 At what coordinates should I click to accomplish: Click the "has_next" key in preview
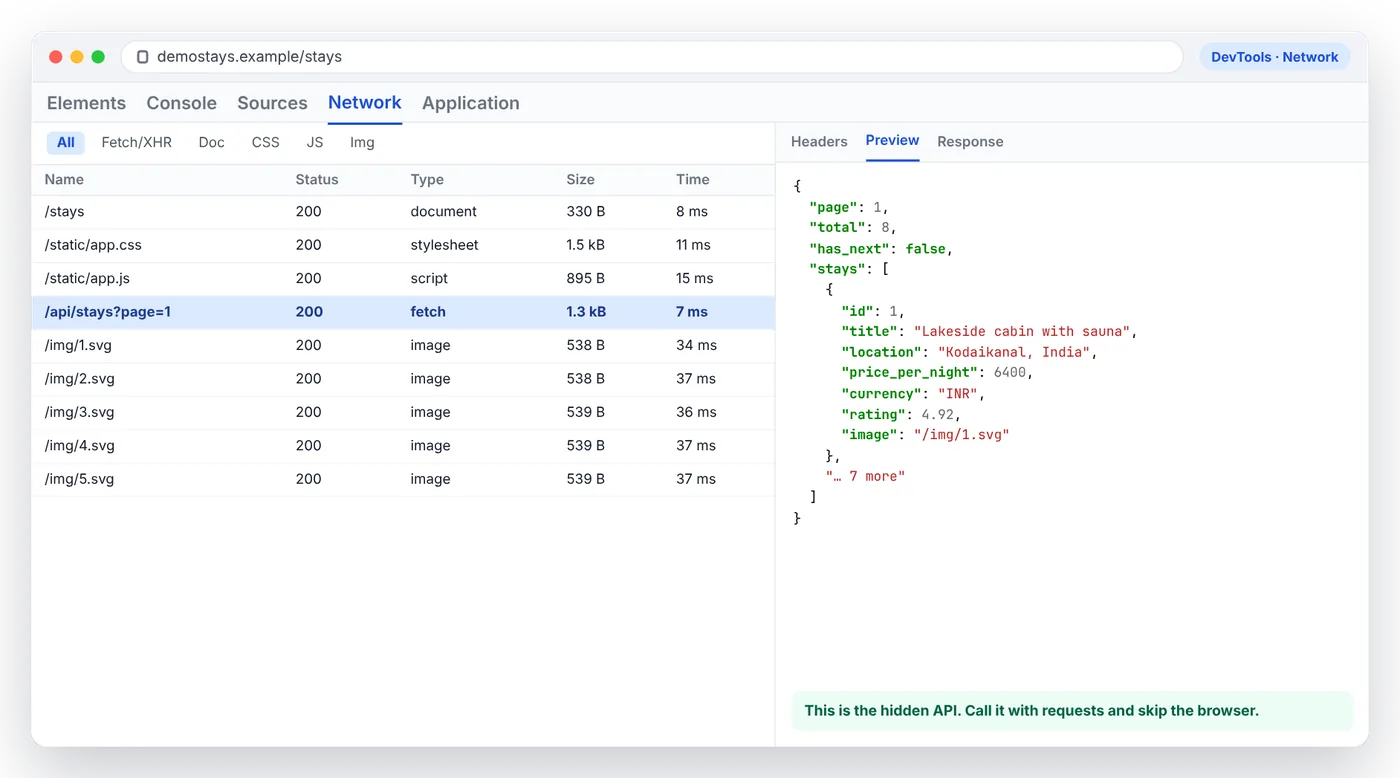pyautogui.click(x=849, y=249)
